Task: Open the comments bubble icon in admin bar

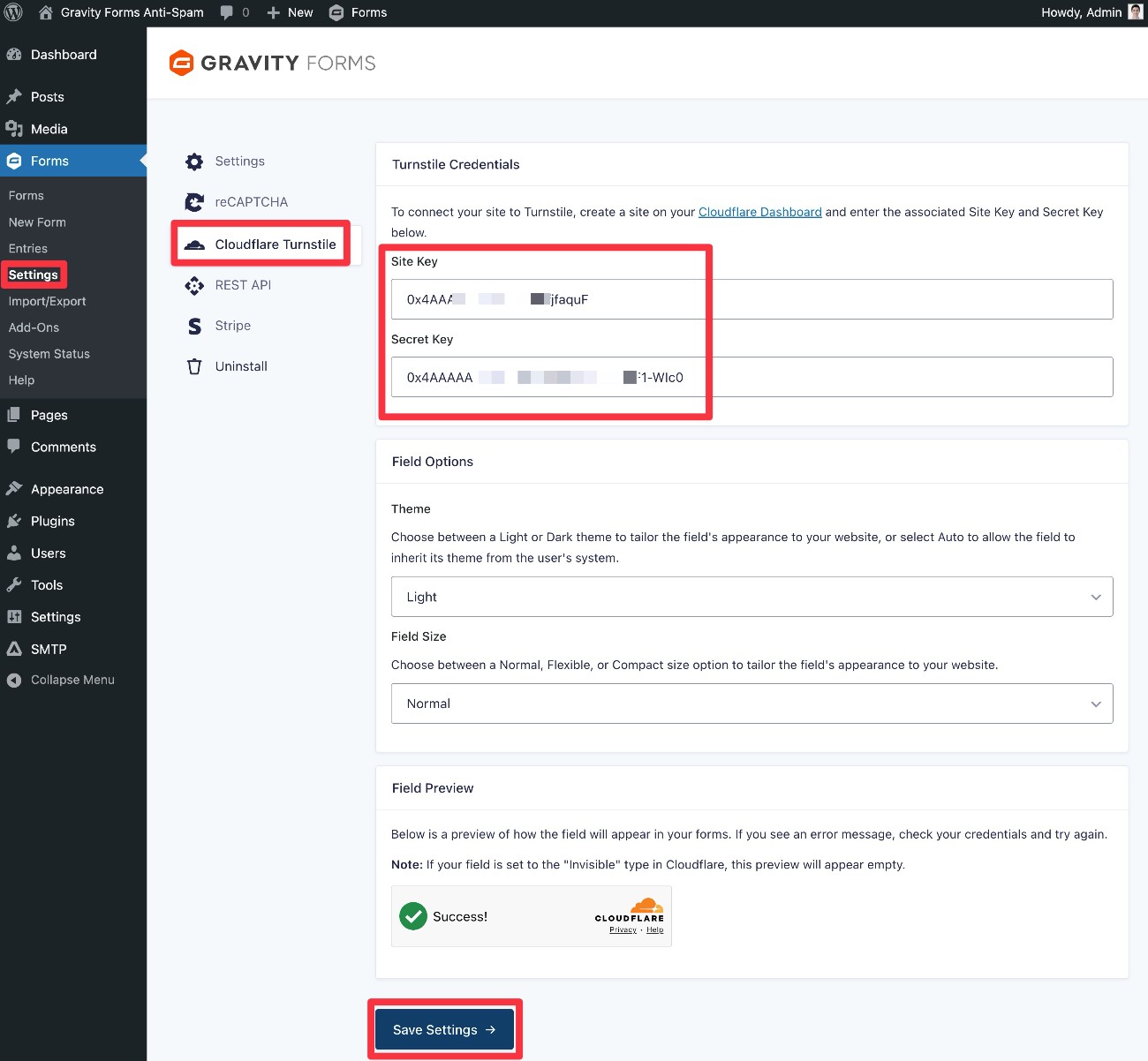Action: coord(227,12)
